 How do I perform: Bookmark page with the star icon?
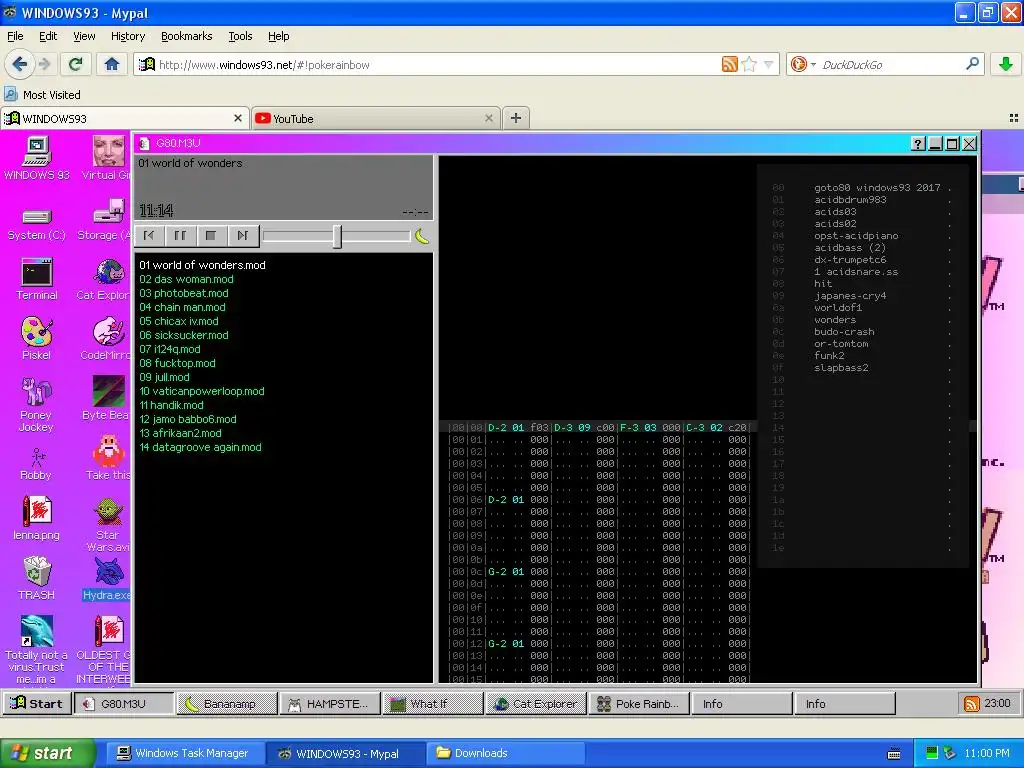750,64
